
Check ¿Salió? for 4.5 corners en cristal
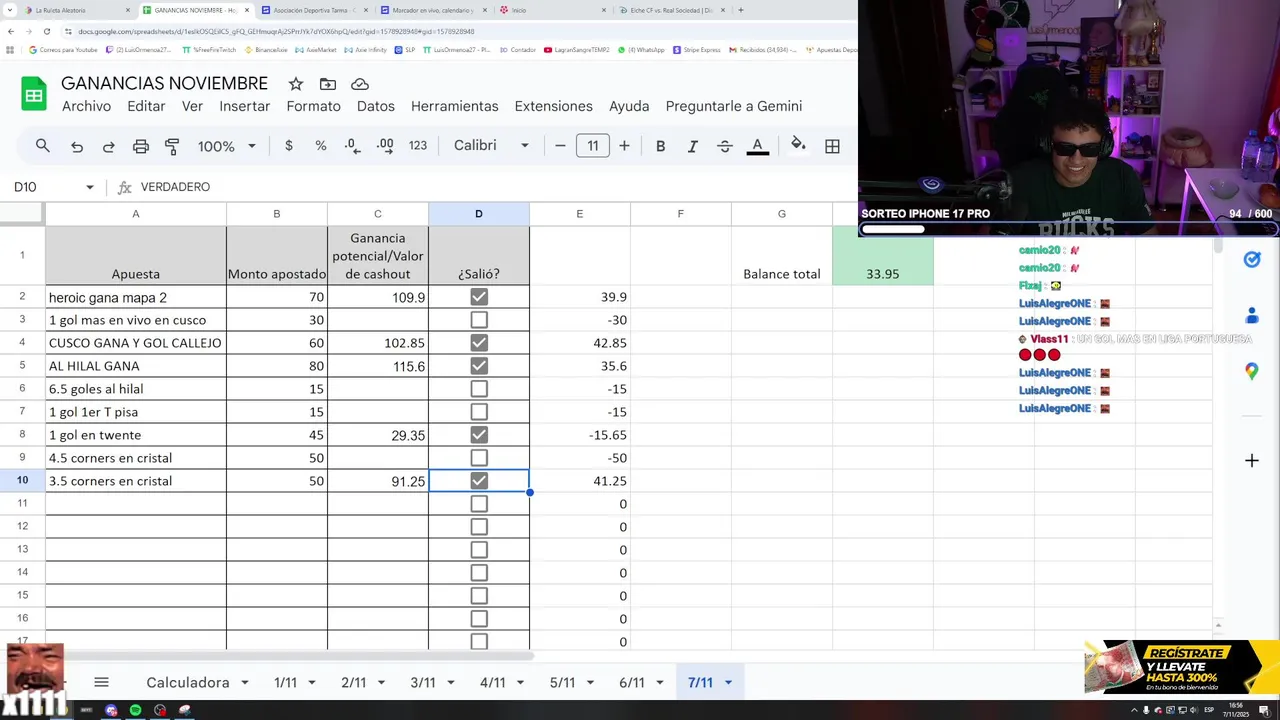(479, 458)
